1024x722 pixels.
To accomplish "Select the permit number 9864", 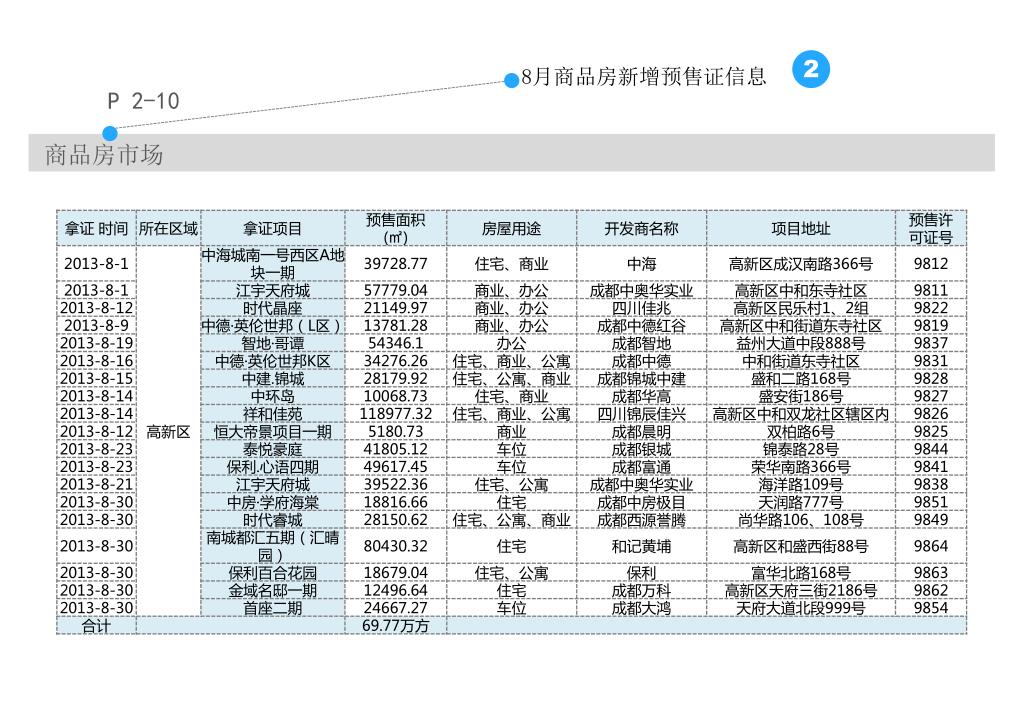I will pos(931,546).
